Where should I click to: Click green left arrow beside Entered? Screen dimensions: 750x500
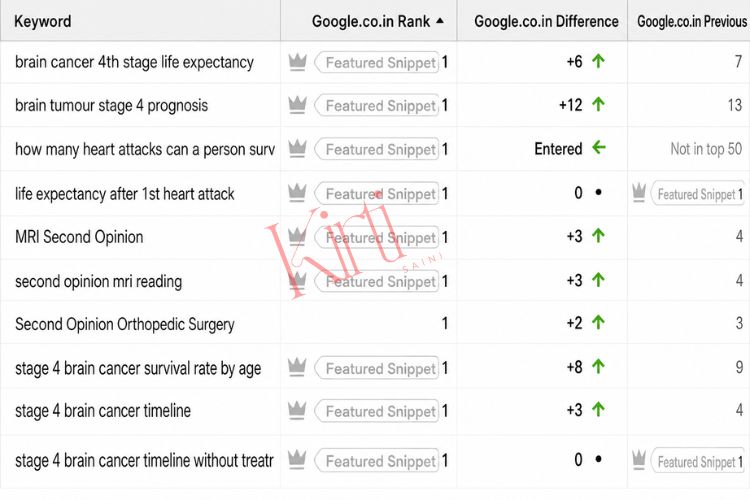(598, 147)
